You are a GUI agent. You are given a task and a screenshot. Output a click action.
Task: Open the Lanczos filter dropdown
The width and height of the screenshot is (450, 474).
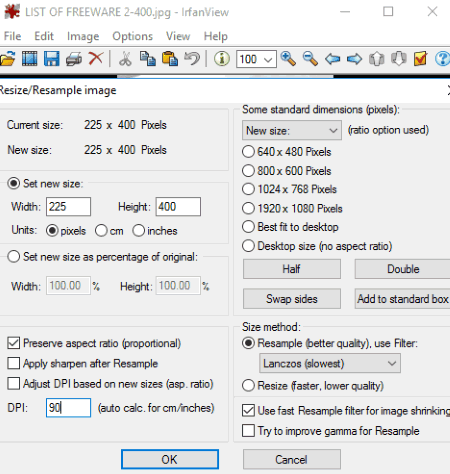(330, 363)
